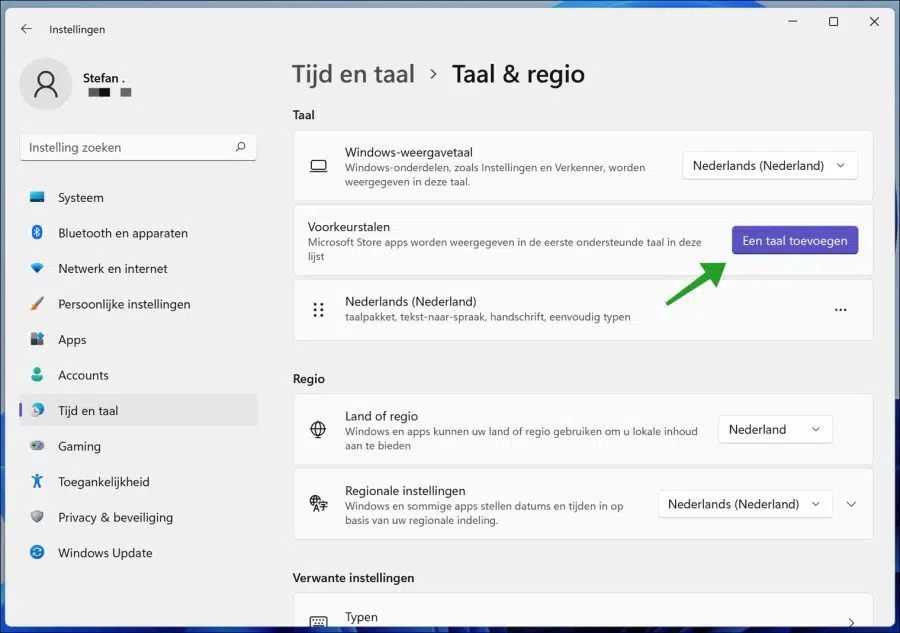
Task: Click the Windows-weergavetaal title text
Action: [409, 152]
